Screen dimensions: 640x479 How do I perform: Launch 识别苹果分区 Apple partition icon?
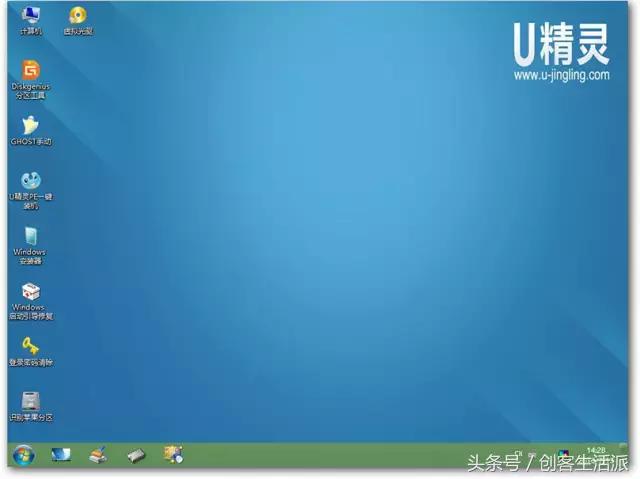click(31, 406)
